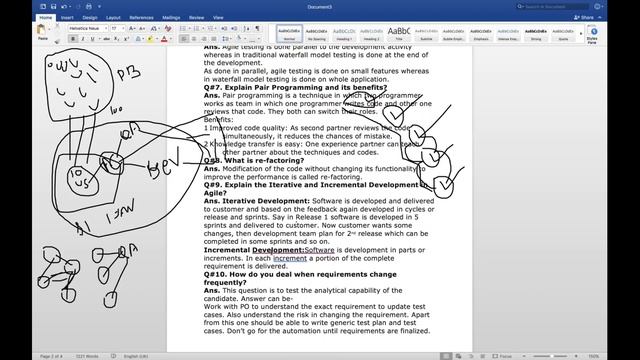Image resolution: width=640 pixels, height=360 pixels.
Task: Click the Strikethrough abc icon
Action: [x=107, y=39]
